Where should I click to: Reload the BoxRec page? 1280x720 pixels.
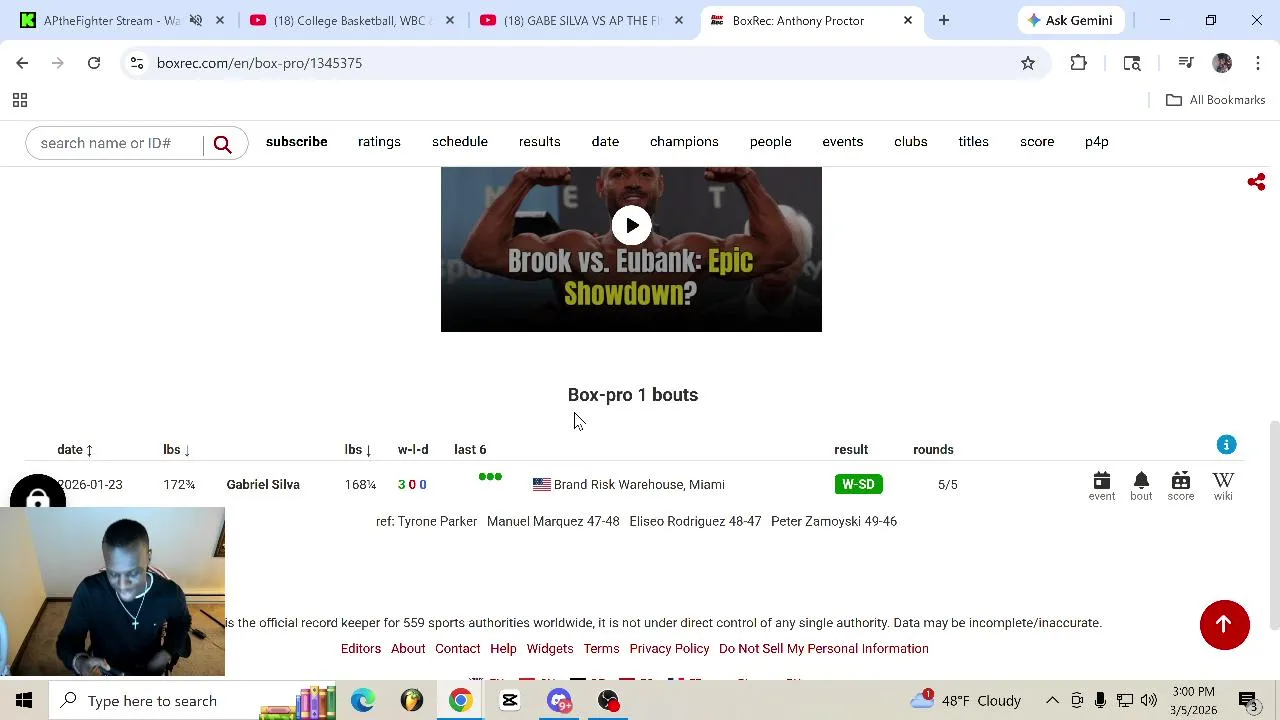click(x=94, y=63)
